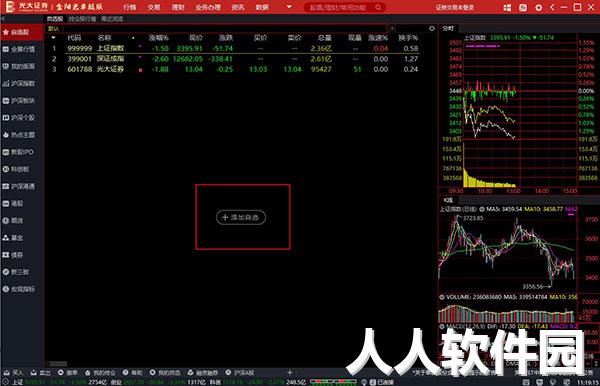
Task: Add a new tab with bottom plus icon
Action: pos(290,372)
